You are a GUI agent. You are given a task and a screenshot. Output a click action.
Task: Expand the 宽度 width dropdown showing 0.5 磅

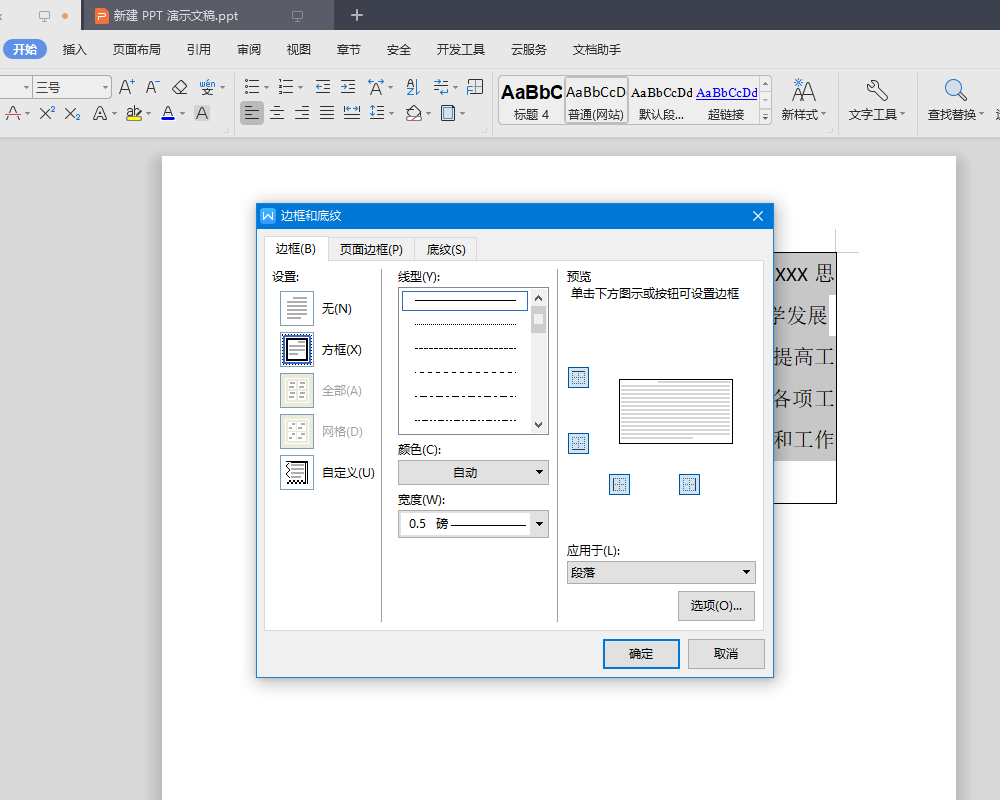click(540, 524)
